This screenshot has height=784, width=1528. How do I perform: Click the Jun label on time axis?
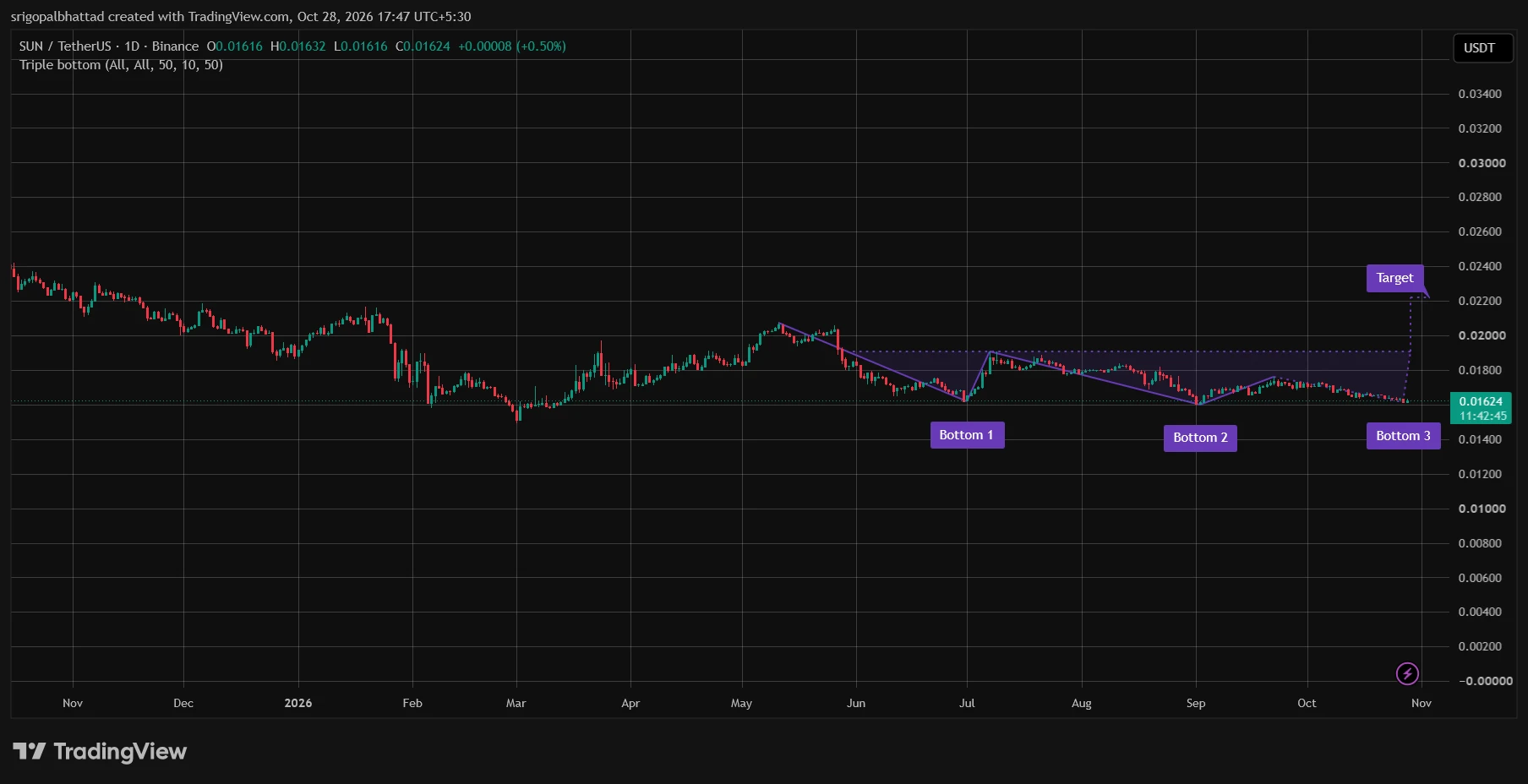pos(856,703)
